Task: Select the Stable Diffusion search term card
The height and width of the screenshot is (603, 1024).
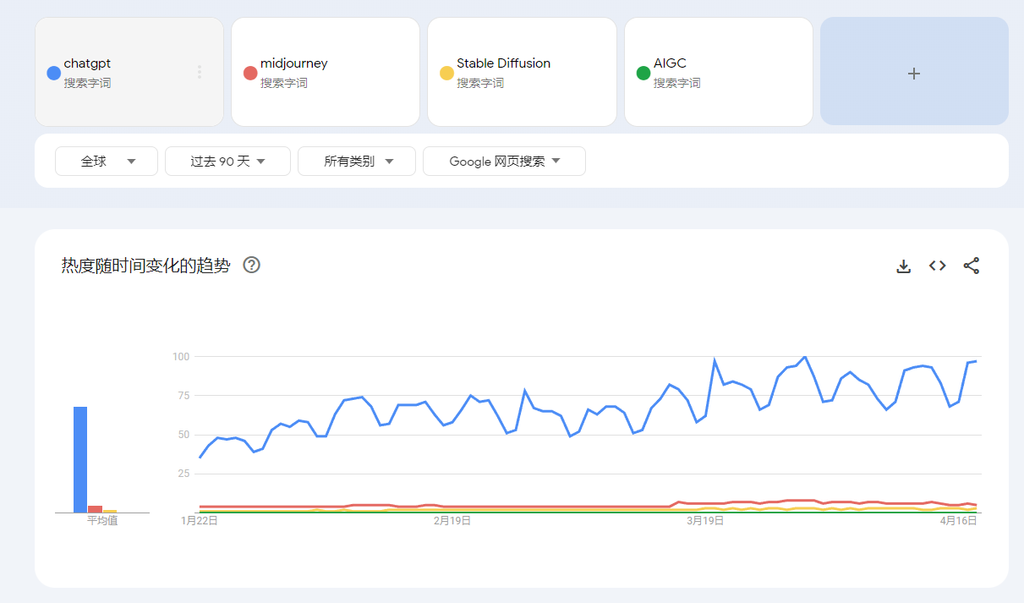Action: [x=522, y=71]
